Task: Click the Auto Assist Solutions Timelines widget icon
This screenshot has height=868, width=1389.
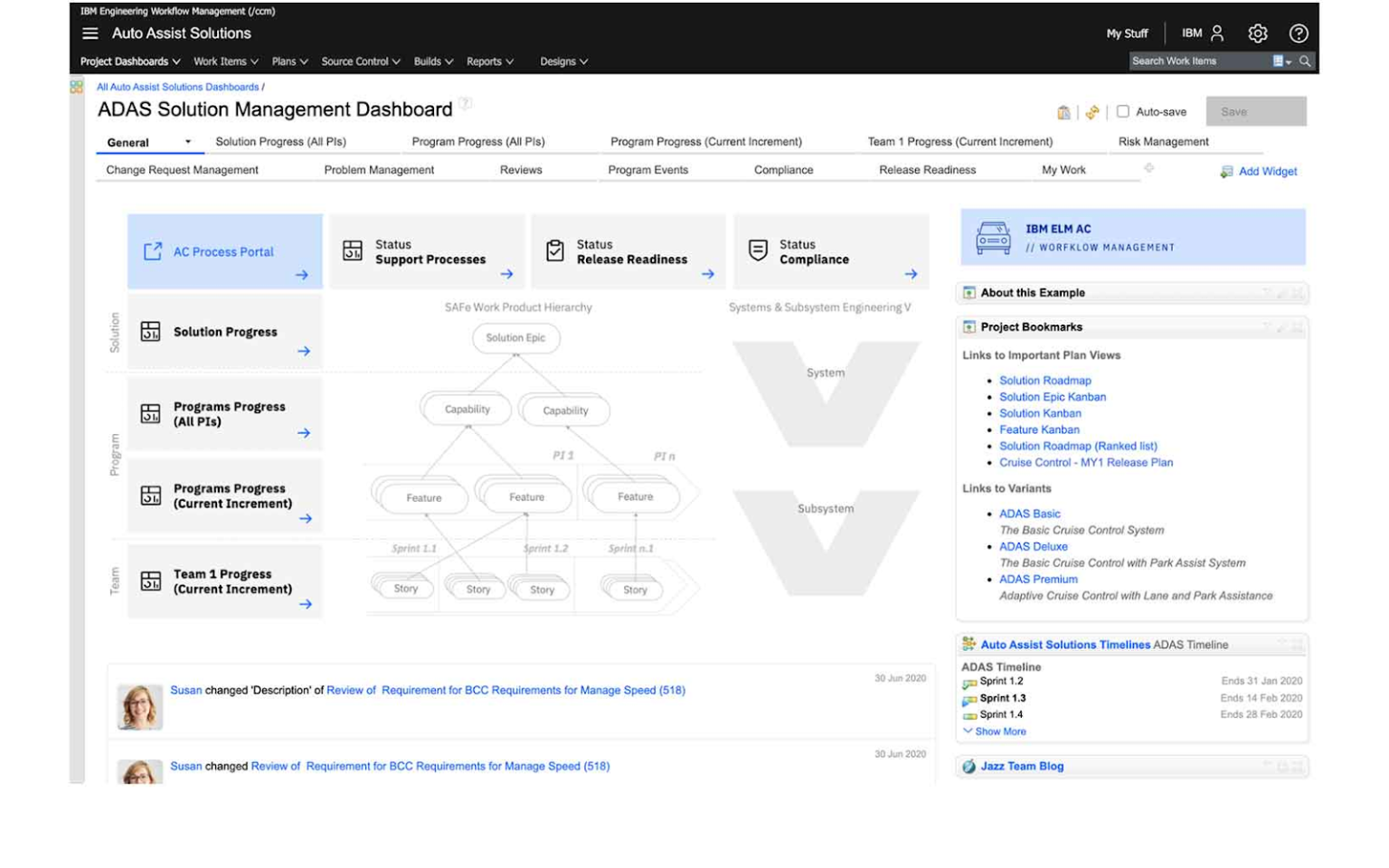Action: pyautogui.click(x=969, y=645)
